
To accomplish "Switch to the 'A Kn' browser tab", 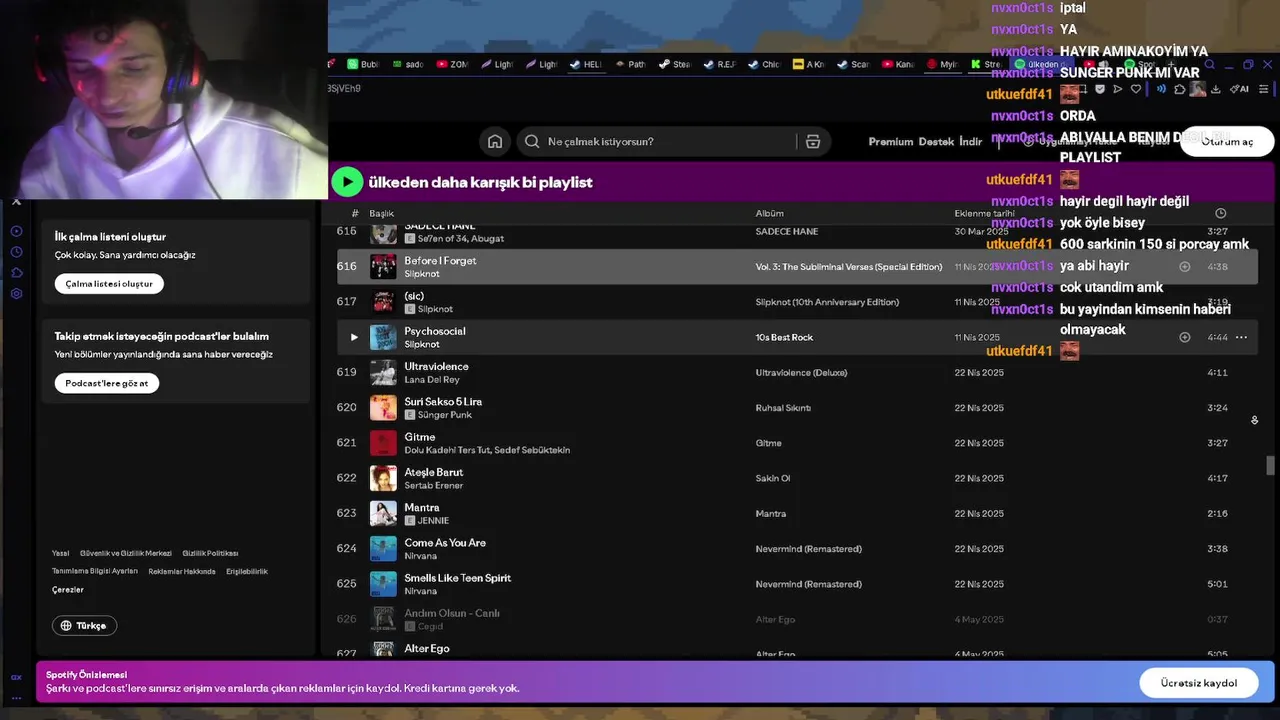I will tap(808, 64).
